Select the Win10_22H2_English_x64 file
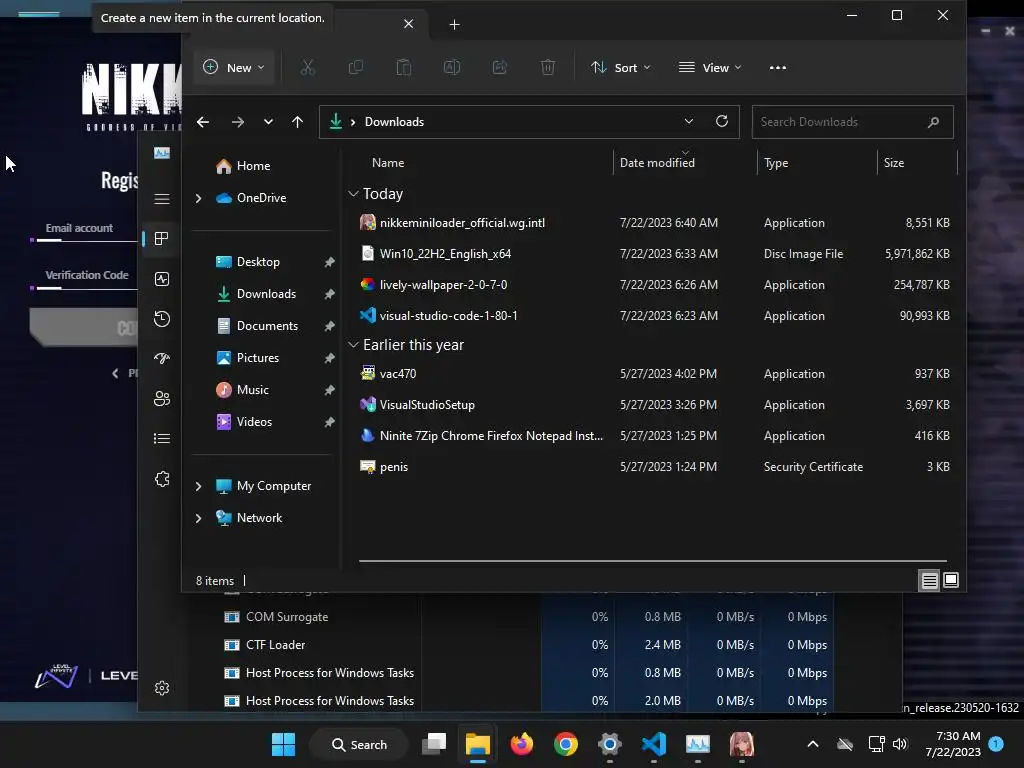Viewport: 1024px width, 768px height. (x=653, y=253)
